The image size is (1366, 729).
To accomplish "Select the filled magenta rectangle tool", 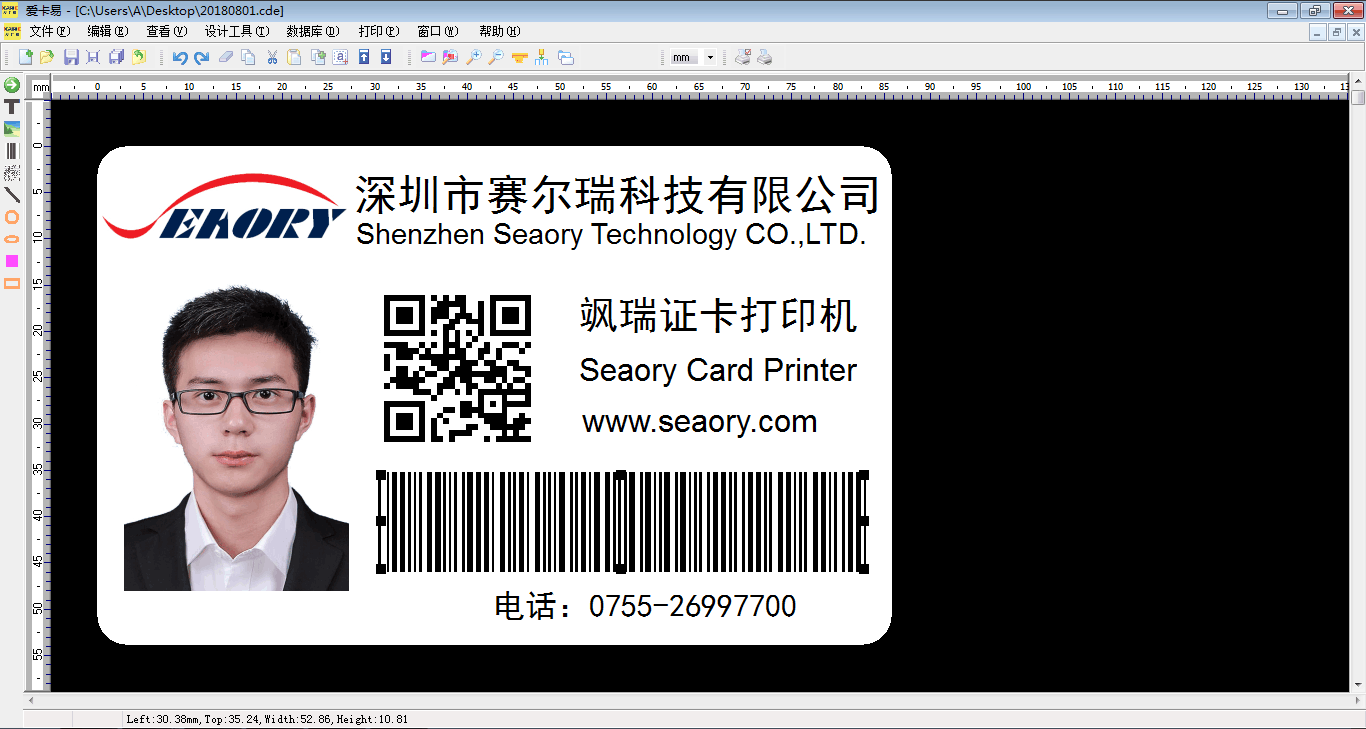I will coord(12,261).
